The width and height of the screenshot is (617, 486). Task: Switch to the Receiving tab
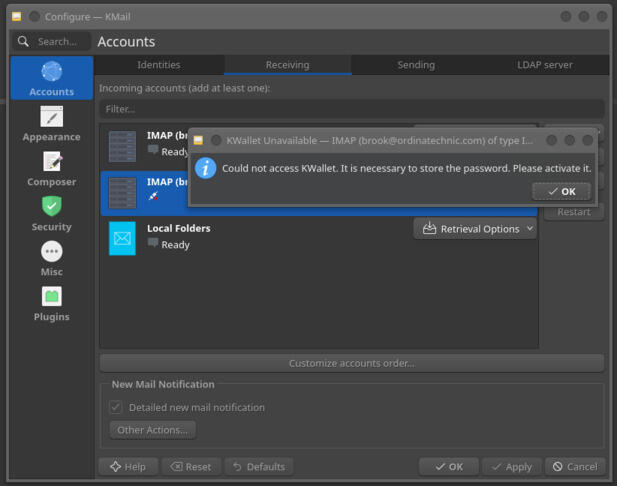(288, 65)
